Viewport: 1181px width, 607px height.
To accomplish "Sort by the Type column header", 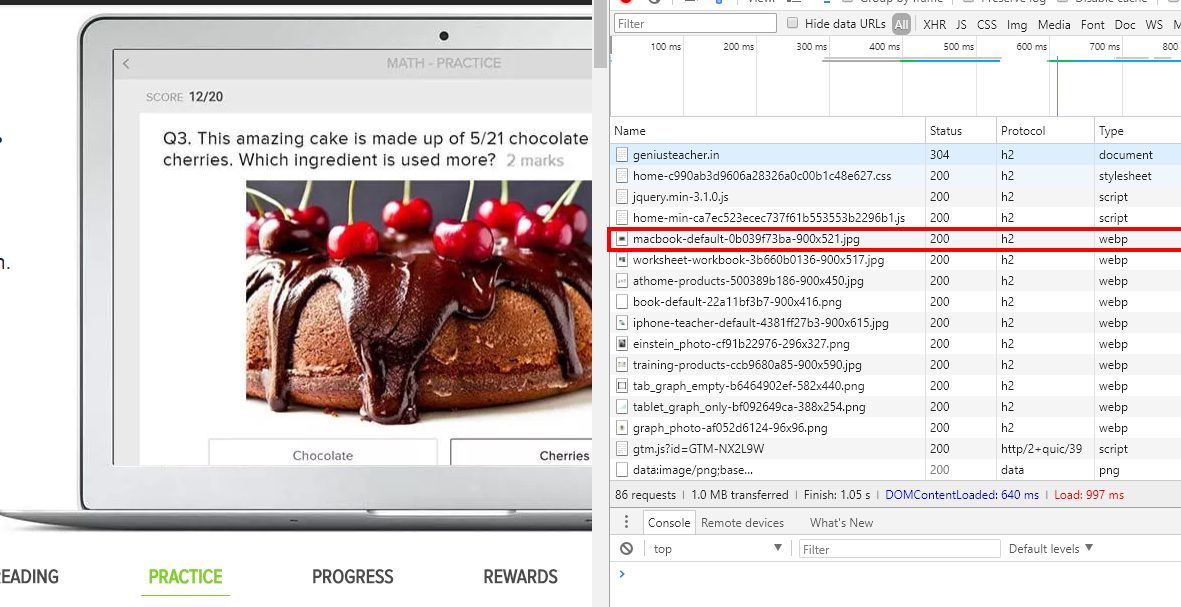I will (1137, 131).
